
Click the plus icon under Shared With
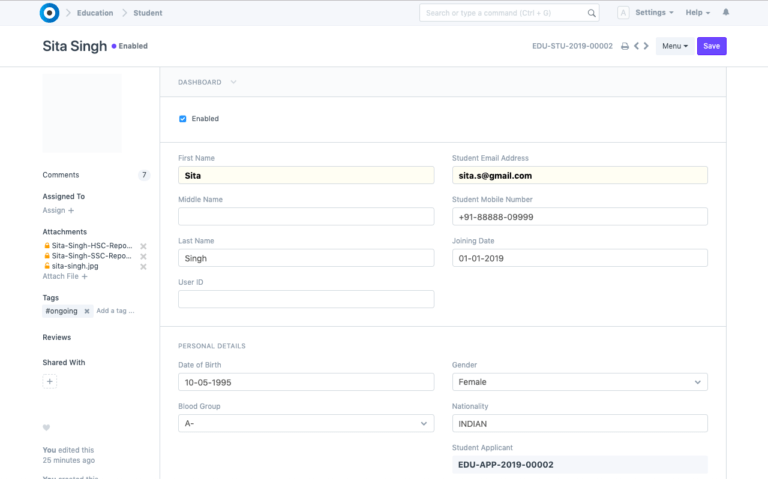pyautogui.click(x=50, y=381)
